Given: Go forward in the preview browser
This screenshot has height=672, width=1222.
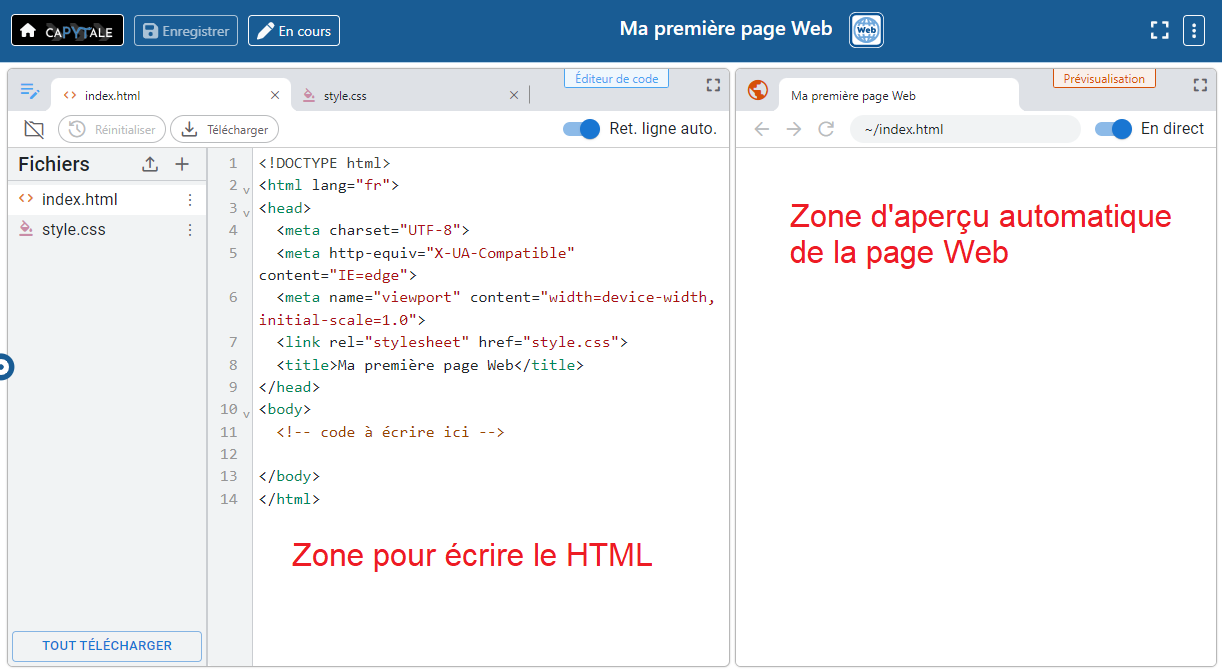Looking at the screenshot, I should [x=794, y=129].
